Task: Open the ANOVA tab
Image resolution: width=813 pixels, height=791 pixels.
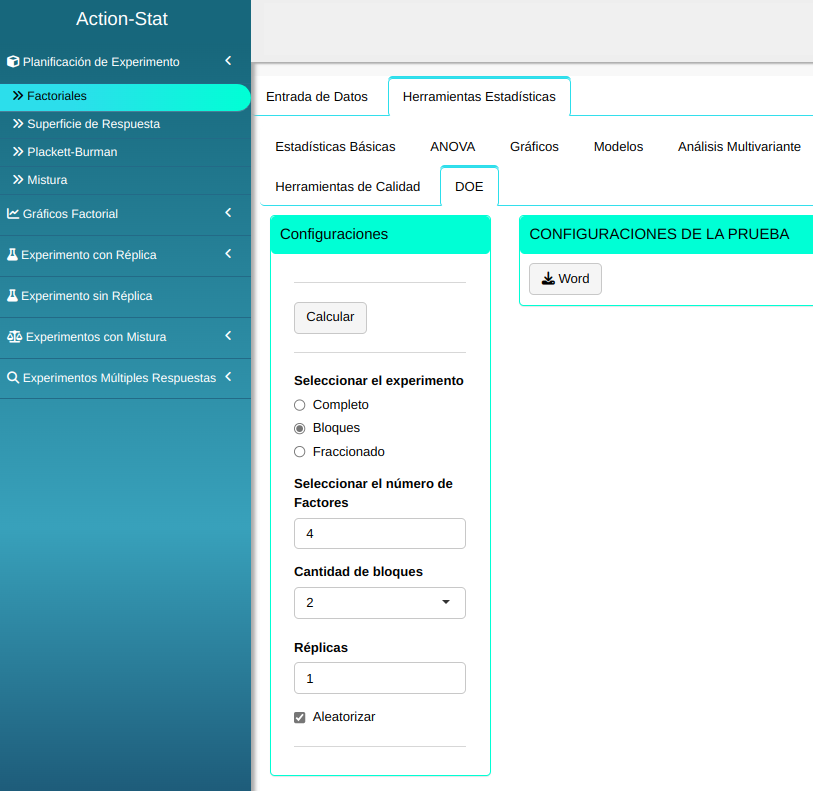Action: coord(452,146)
